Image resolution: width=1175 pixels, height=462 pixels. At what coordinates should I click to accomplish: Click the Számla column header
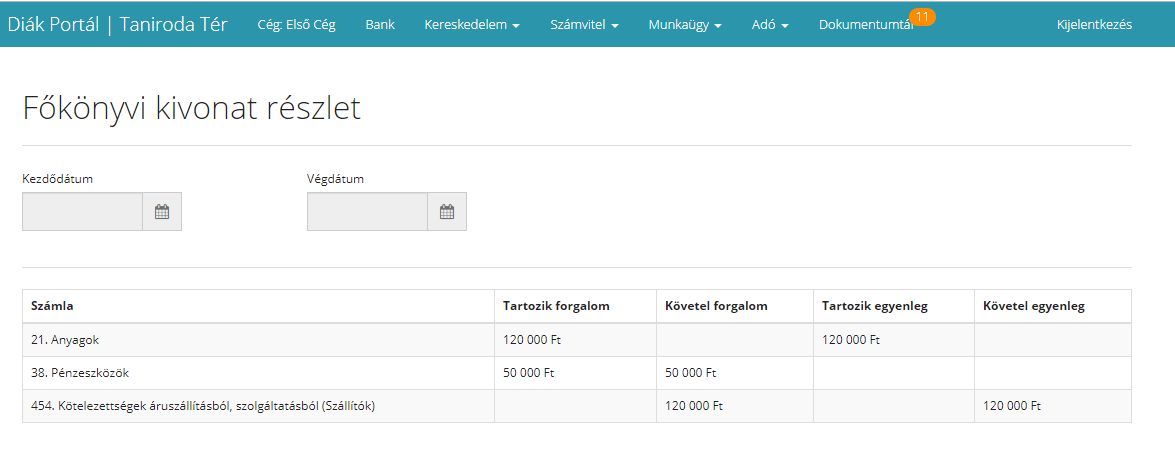52,306
